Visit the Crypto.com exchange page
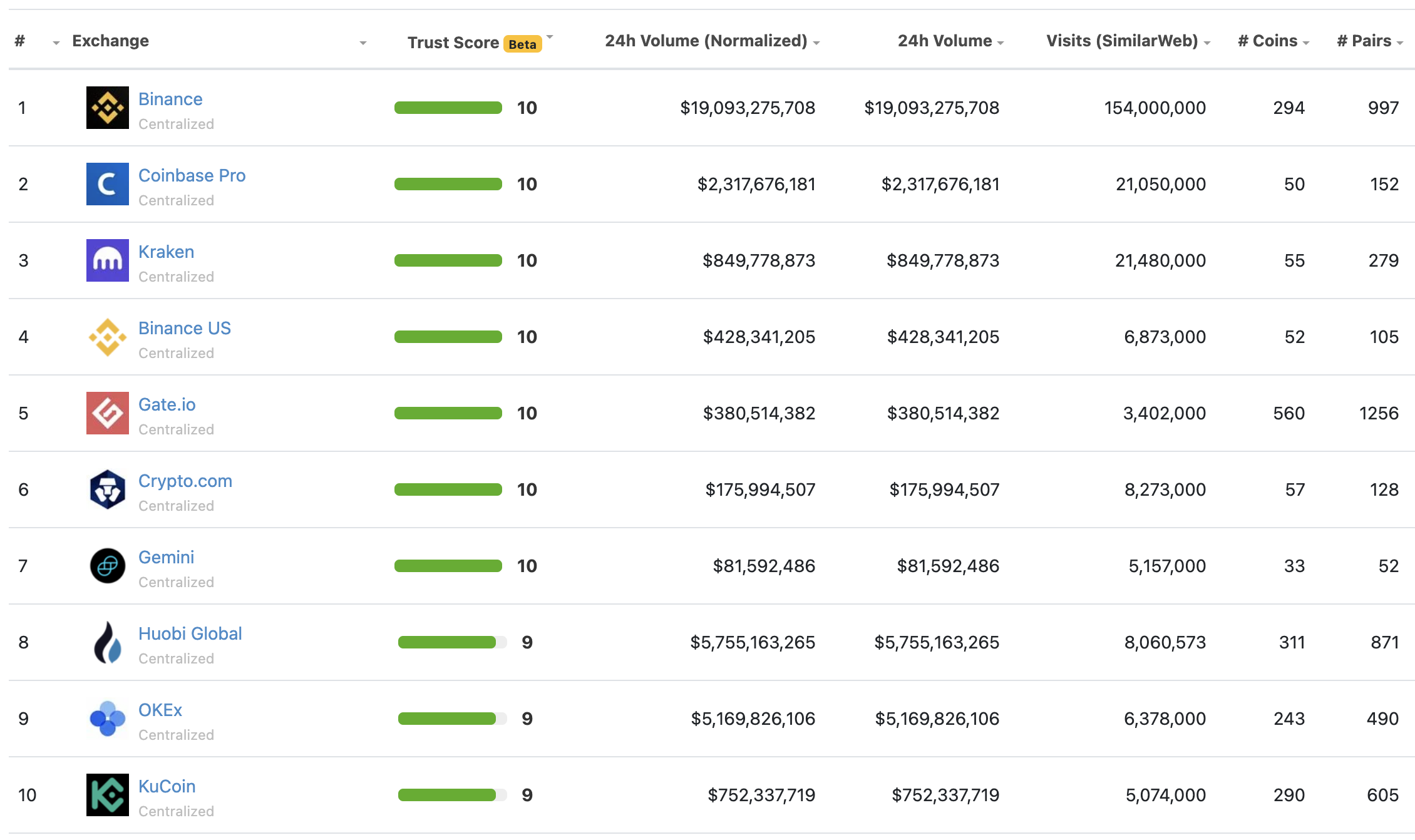The image size is (1415, 840). [185, 481]
